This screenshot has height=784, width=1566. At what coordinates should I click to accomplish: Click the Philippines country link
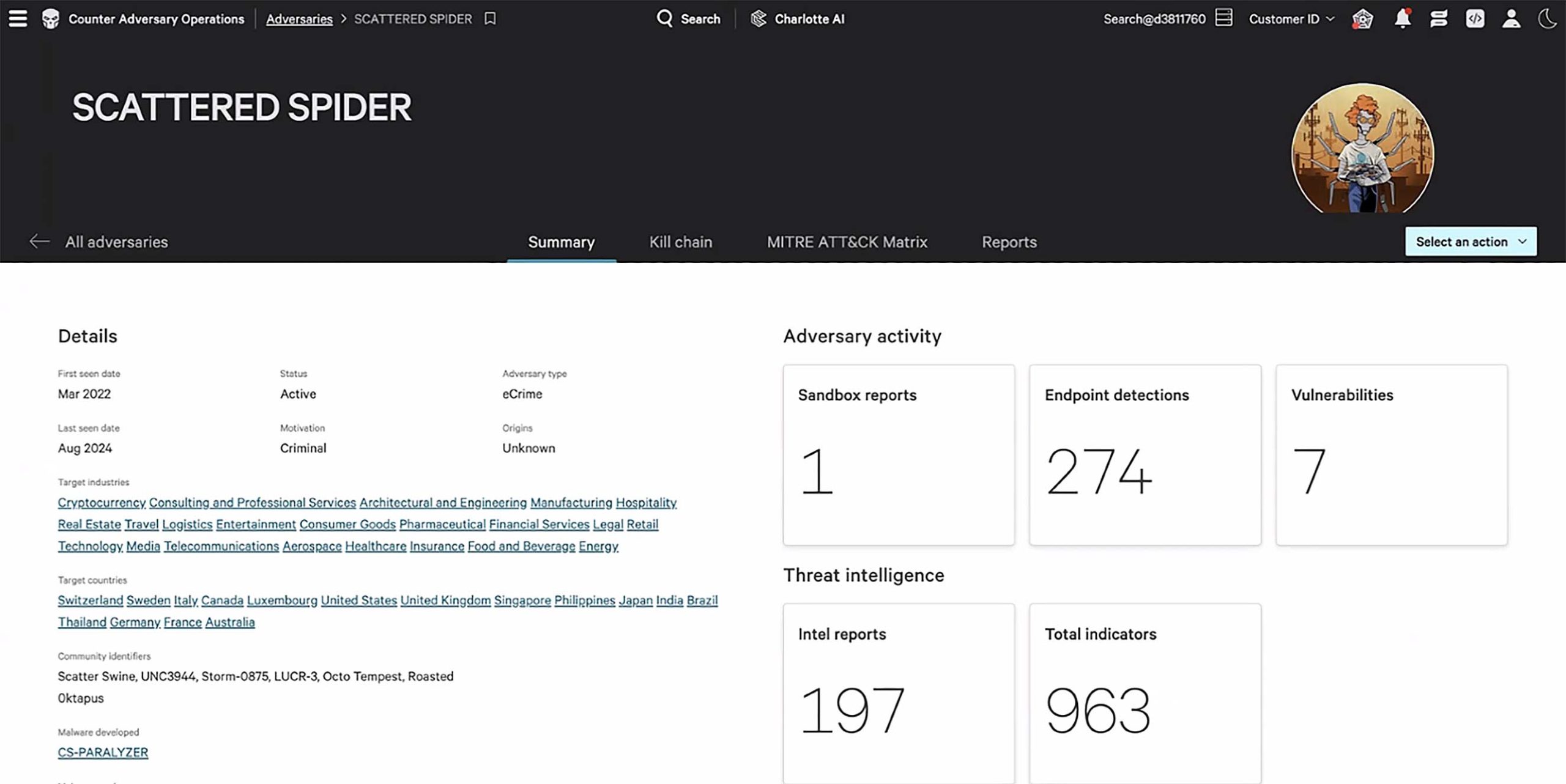coord(585,601)
